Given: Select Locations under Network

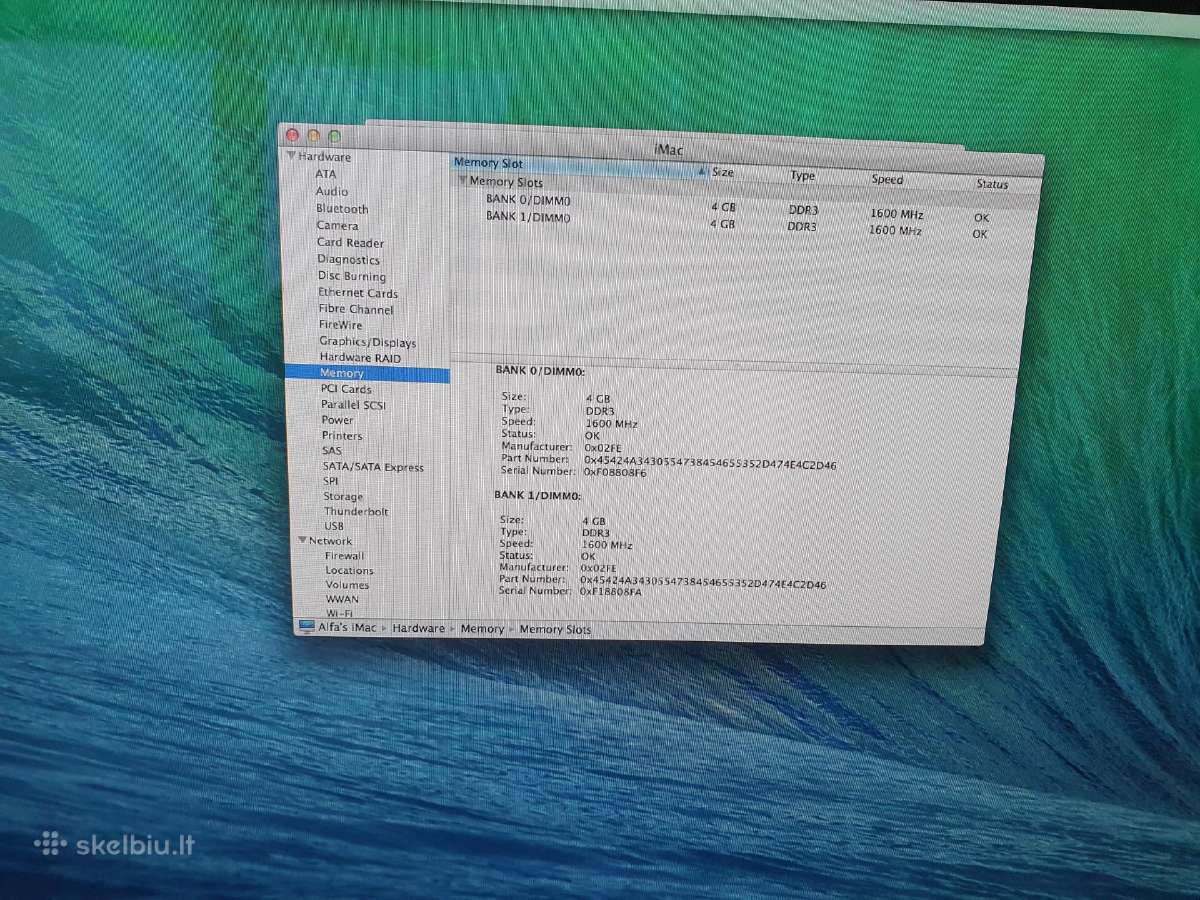Looking at the screenshot, I should coord(349,571).
